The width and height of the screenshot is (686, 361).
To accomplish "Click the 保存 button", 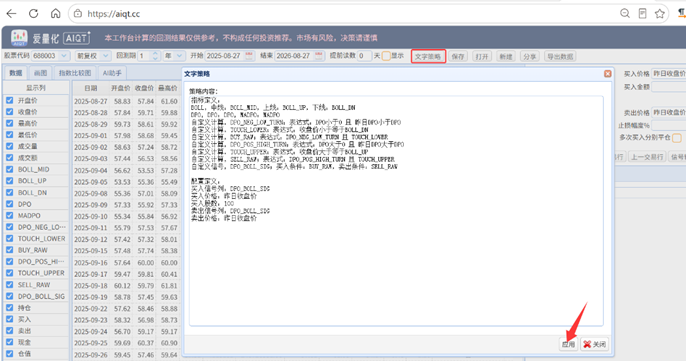I will point(458,56).
